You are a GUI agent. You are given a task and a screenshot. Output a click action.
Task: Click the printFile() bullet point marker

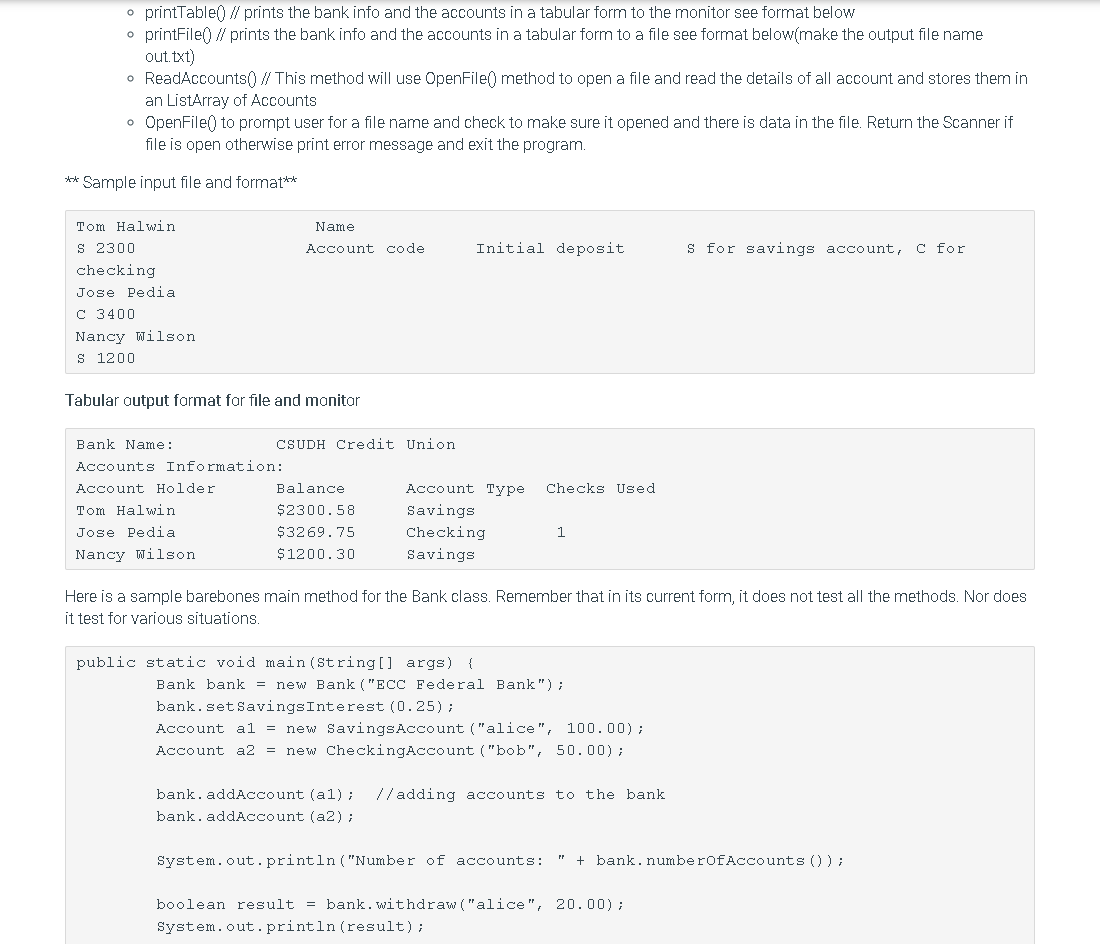click(131, 34)
